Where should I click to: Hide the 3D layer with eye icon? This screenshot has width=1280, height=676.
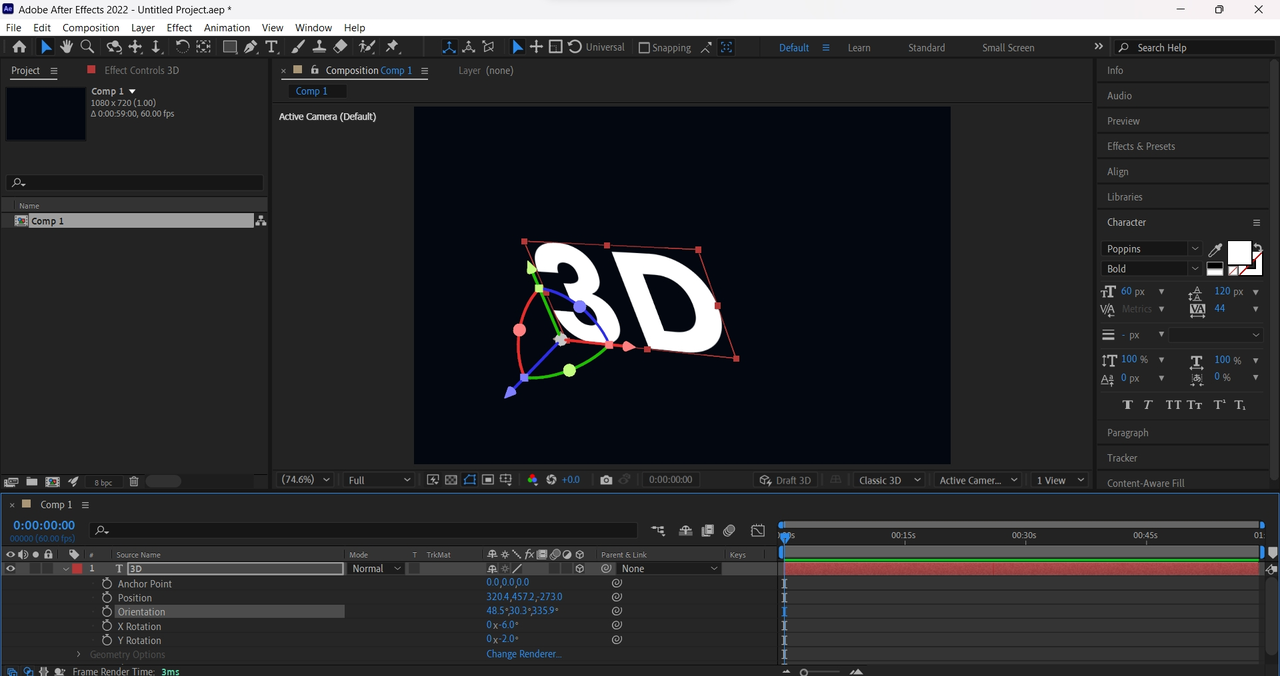(x=11, y=569)
